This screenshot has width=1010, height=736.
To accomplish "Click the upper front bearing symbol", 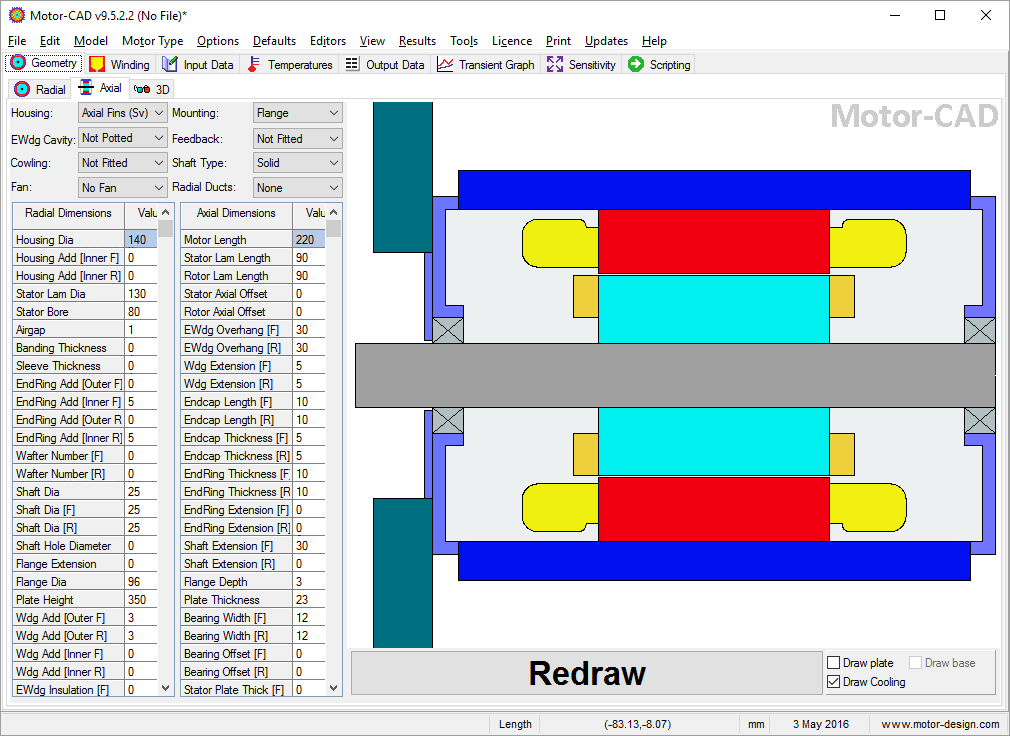I will tap(448, 330).
